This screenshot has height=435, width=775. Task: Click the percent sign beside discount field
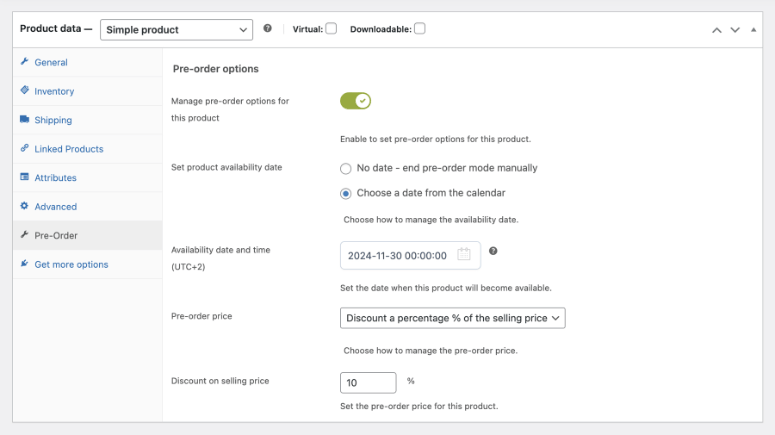411,381
